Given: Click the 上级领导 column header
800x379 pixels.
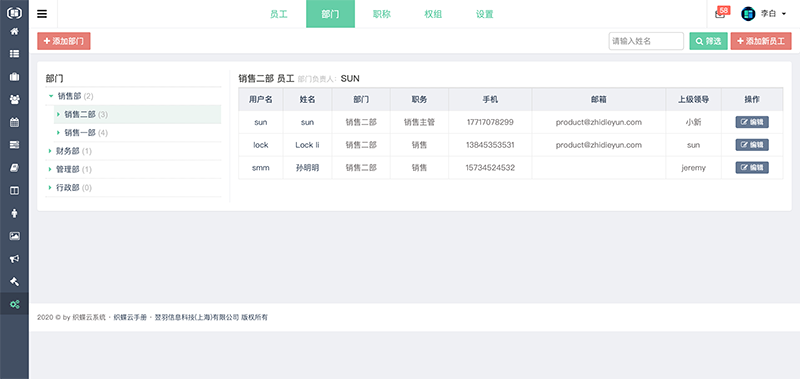Looking at the screenshot, I should click(693, 99).
